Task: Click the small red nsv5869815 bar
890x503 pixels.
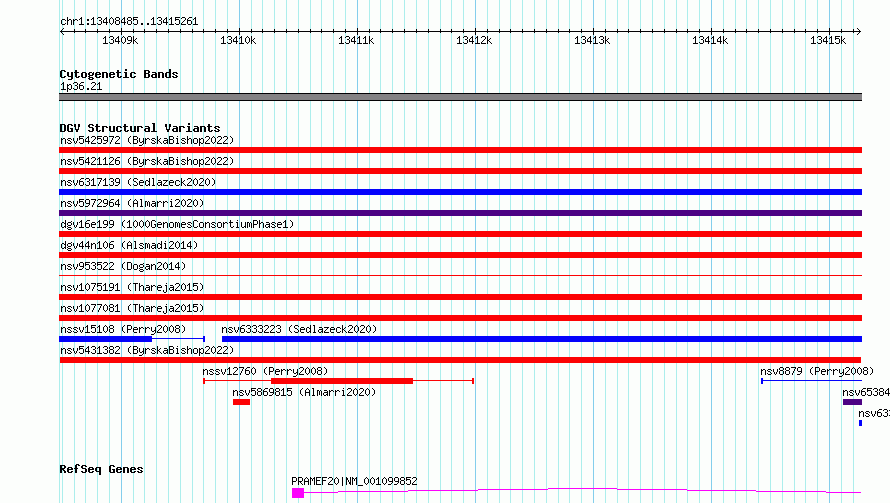Action: click(241, 402)
